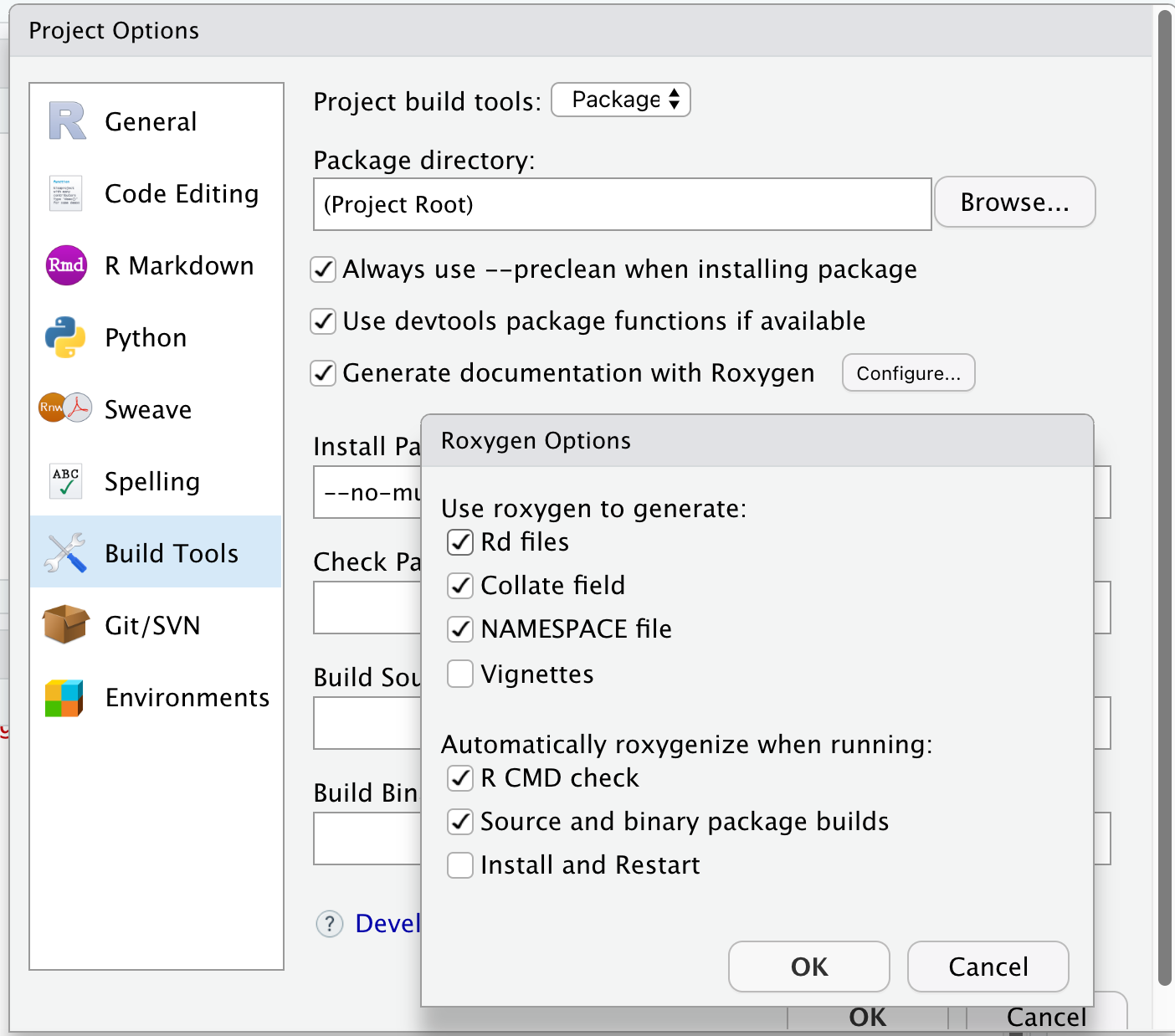Uncheck Rd files option

coord(460,542)
